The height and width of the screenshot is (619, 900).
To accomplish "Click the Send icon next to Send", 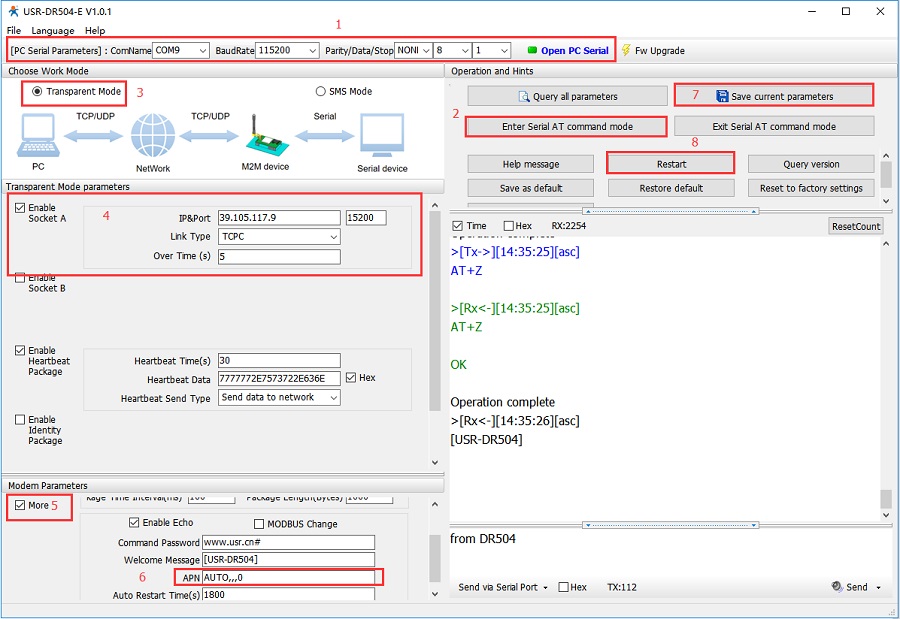I will click(837, 586).
